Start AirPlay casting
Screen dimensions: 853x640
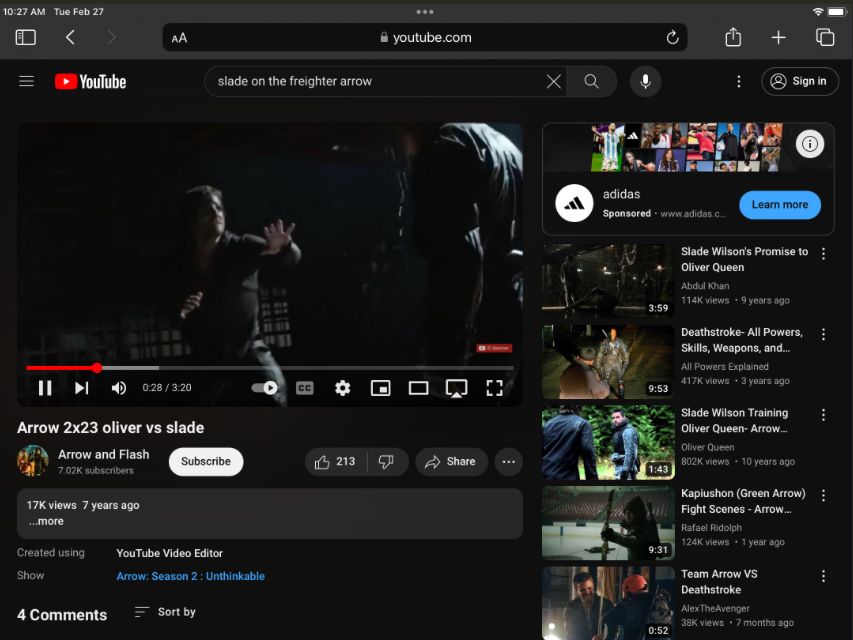click(456, 388)
